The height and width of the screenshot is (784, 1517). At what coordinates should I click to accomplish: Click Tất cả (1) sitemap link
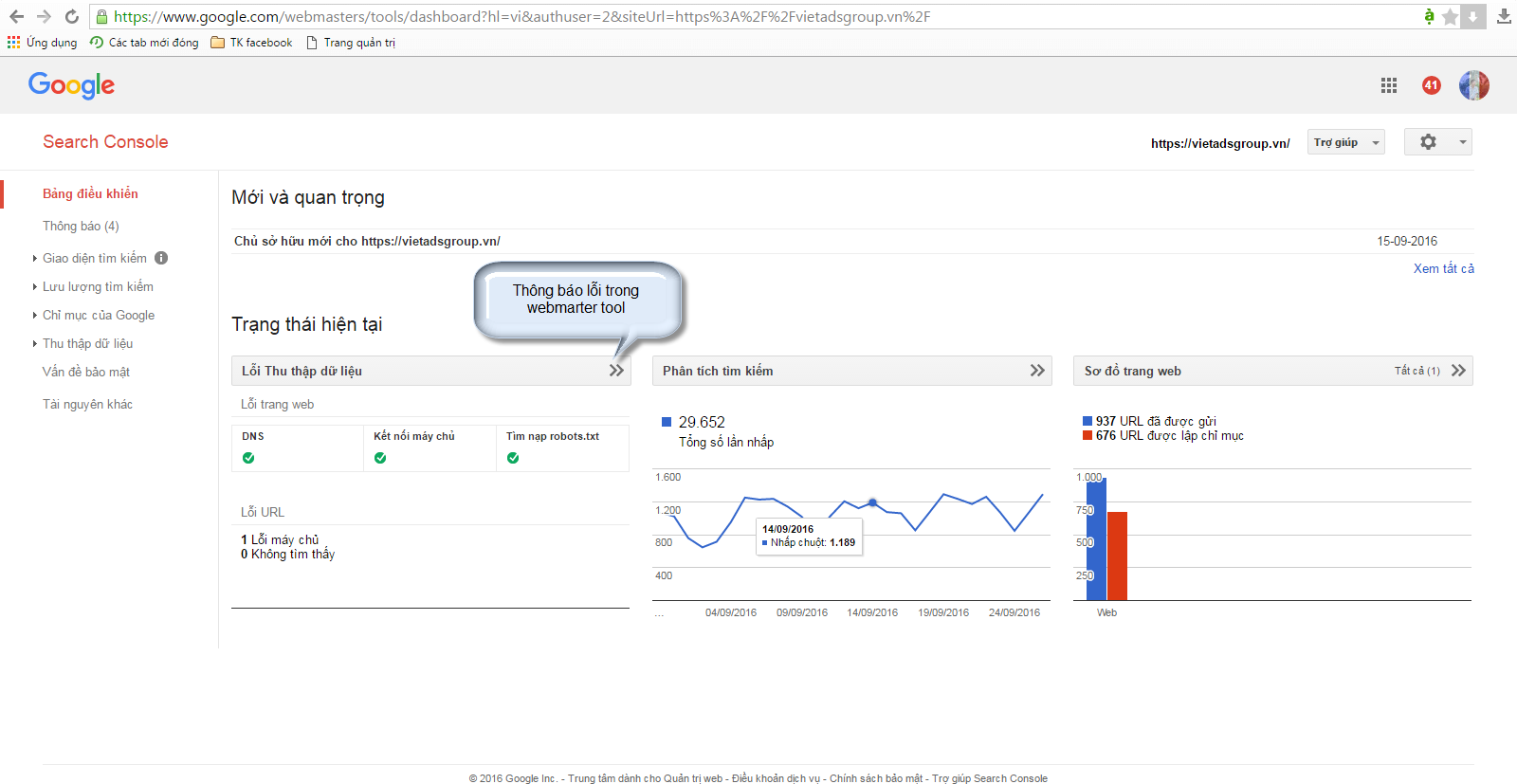tap(1417, 371)
